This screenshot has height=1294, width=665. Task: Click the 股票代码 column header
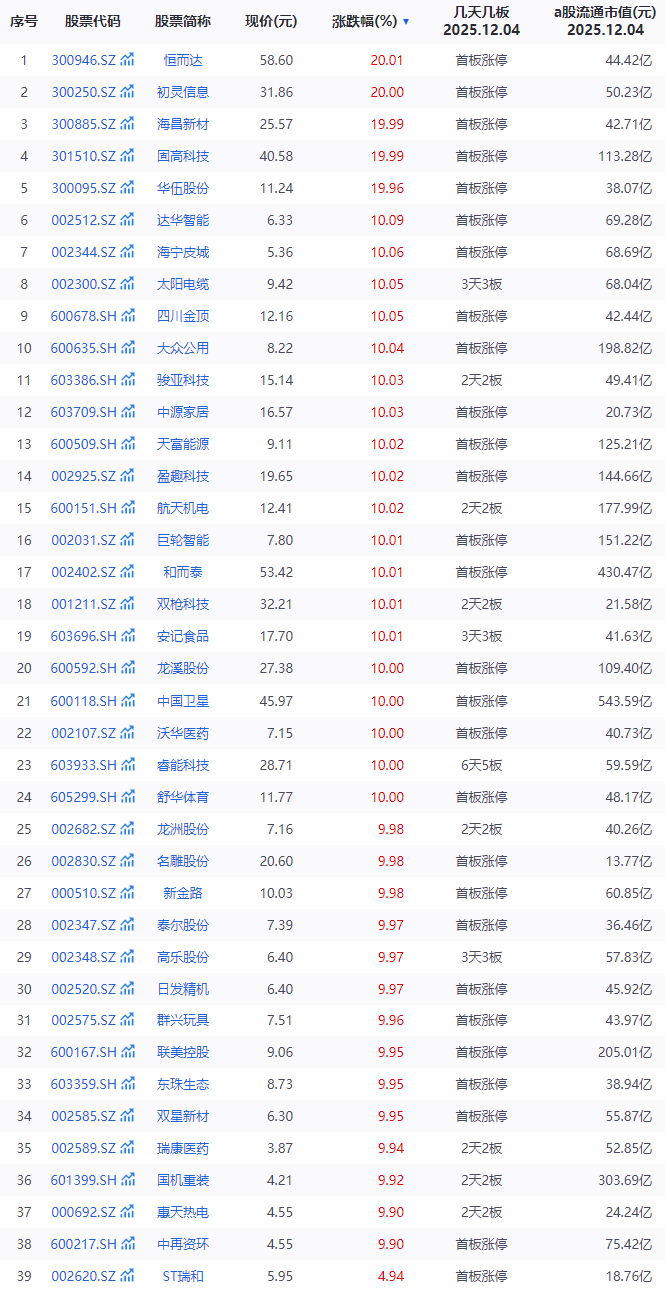[92, 21]
